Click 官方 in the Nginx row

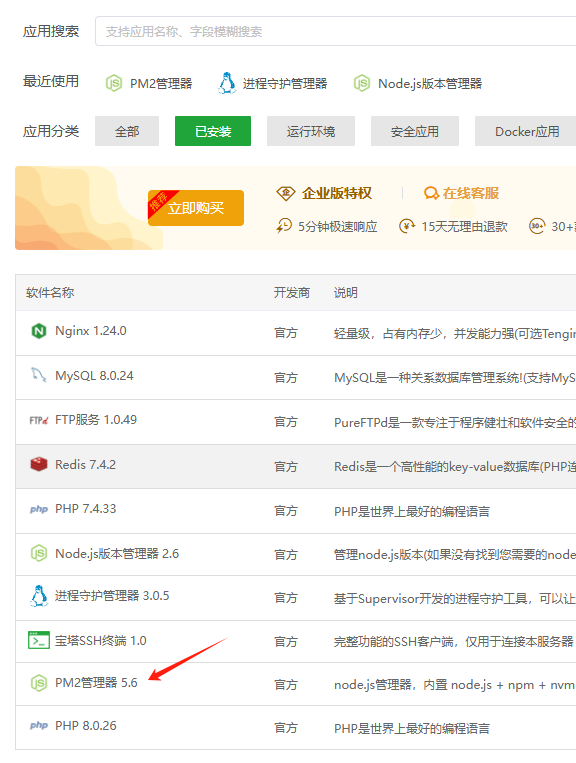click(x=286, y=333)
